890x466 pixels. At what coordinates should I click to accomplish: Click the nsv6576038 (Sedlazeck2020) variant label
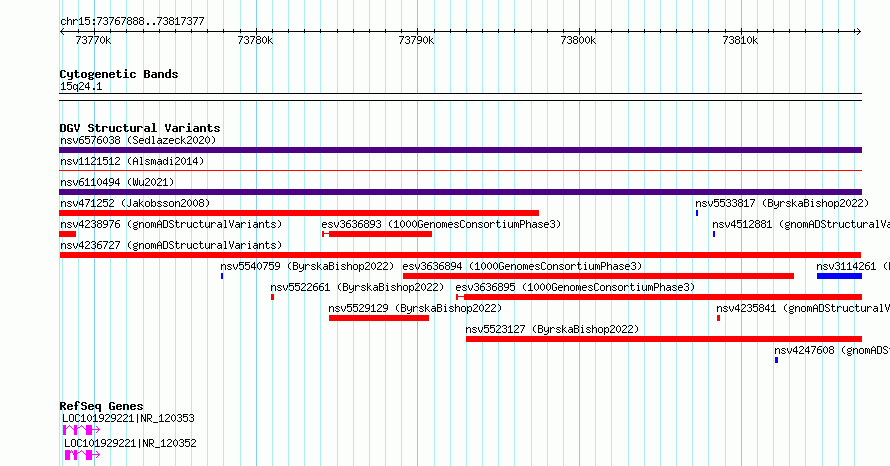coord(138,140)
